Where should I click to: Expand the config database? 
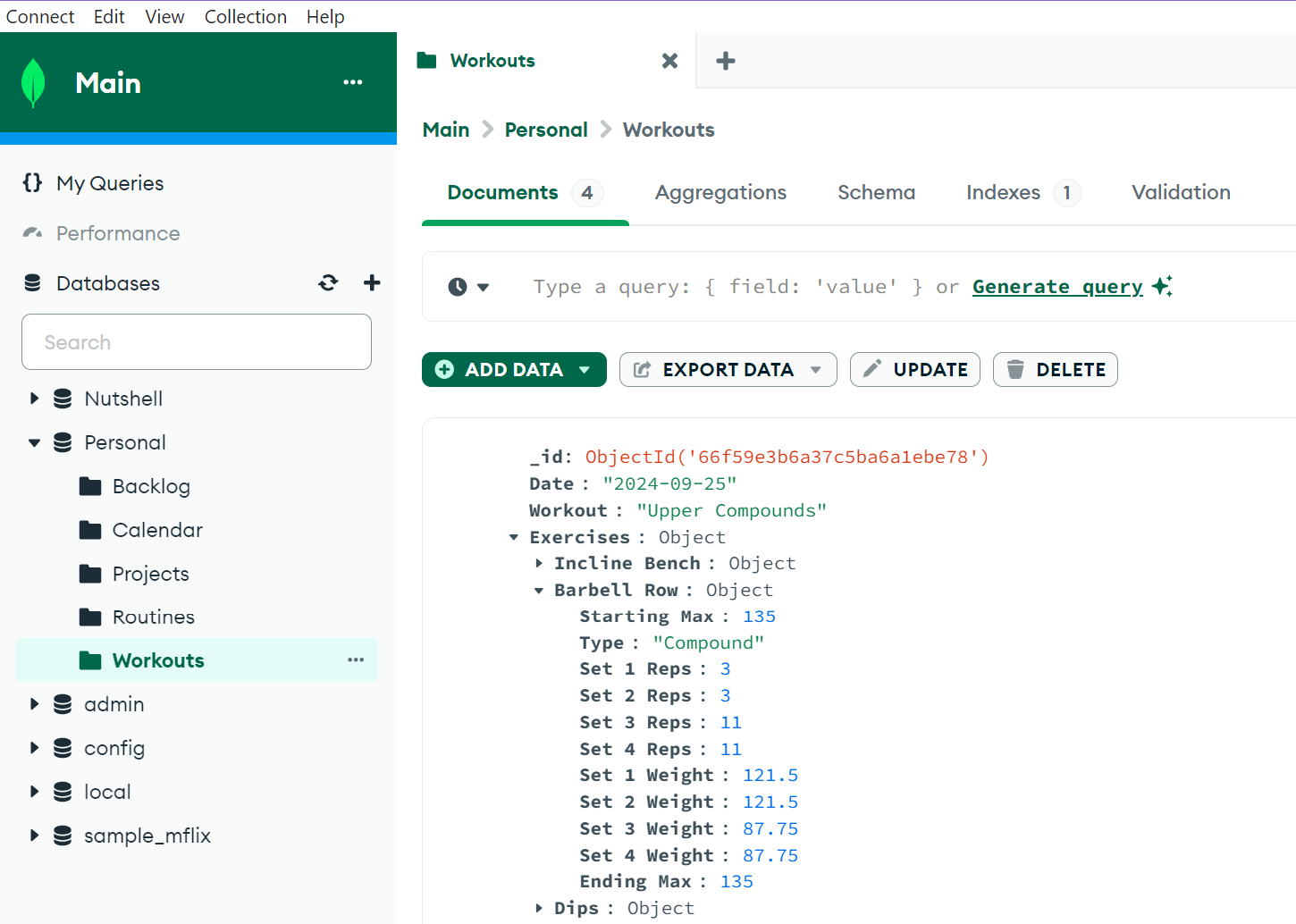click(x=34, y=748)
